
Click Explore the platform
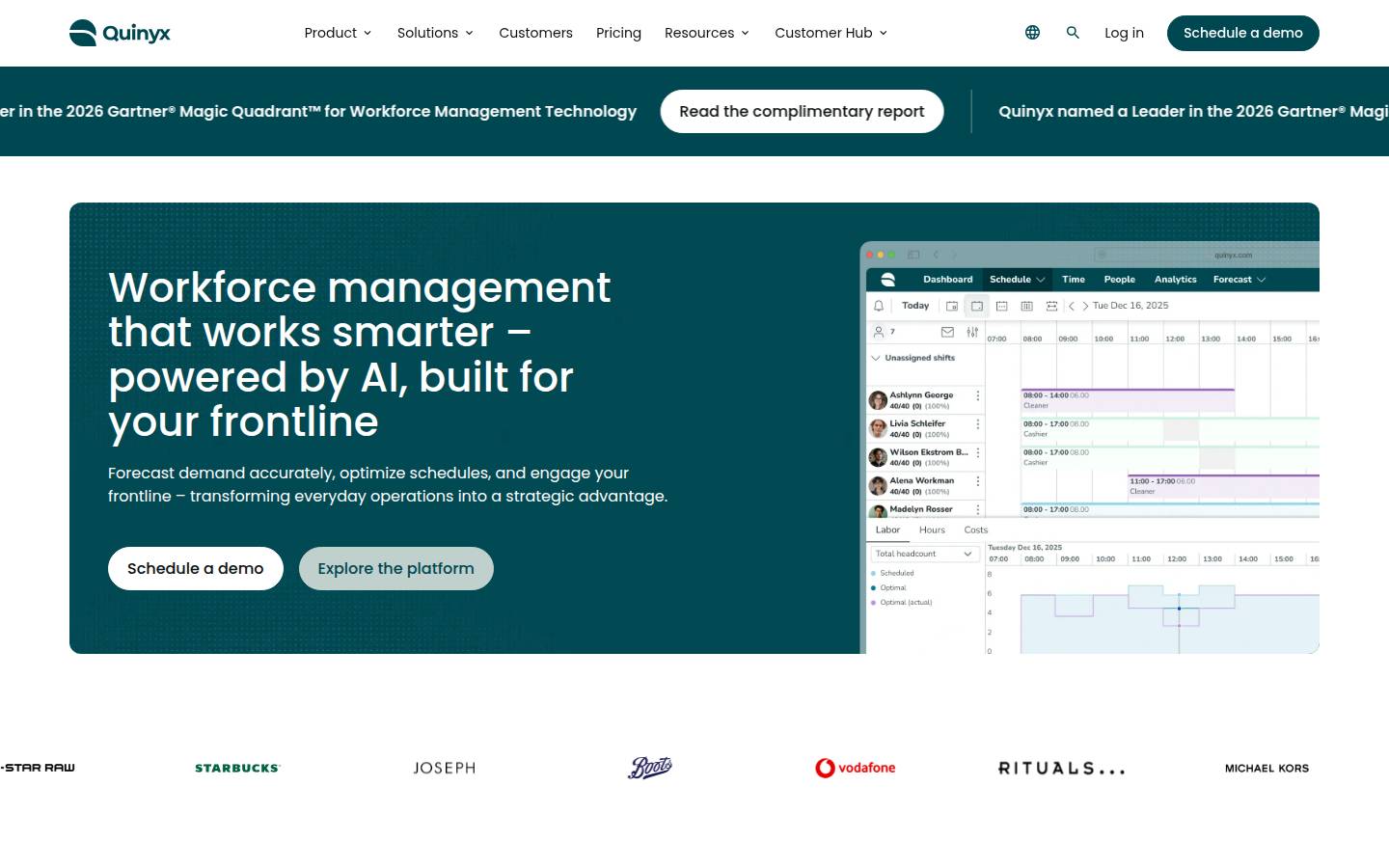(396, 569)
